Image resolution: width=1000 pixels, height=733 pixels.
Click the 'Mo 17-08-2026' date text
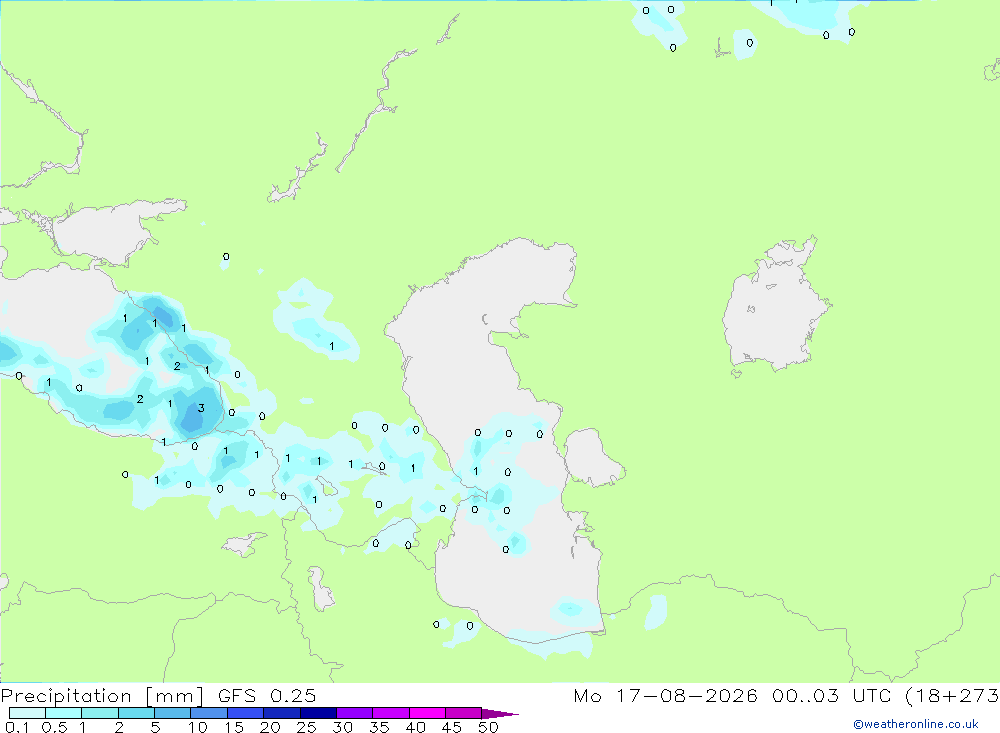(x=666, y=696)
